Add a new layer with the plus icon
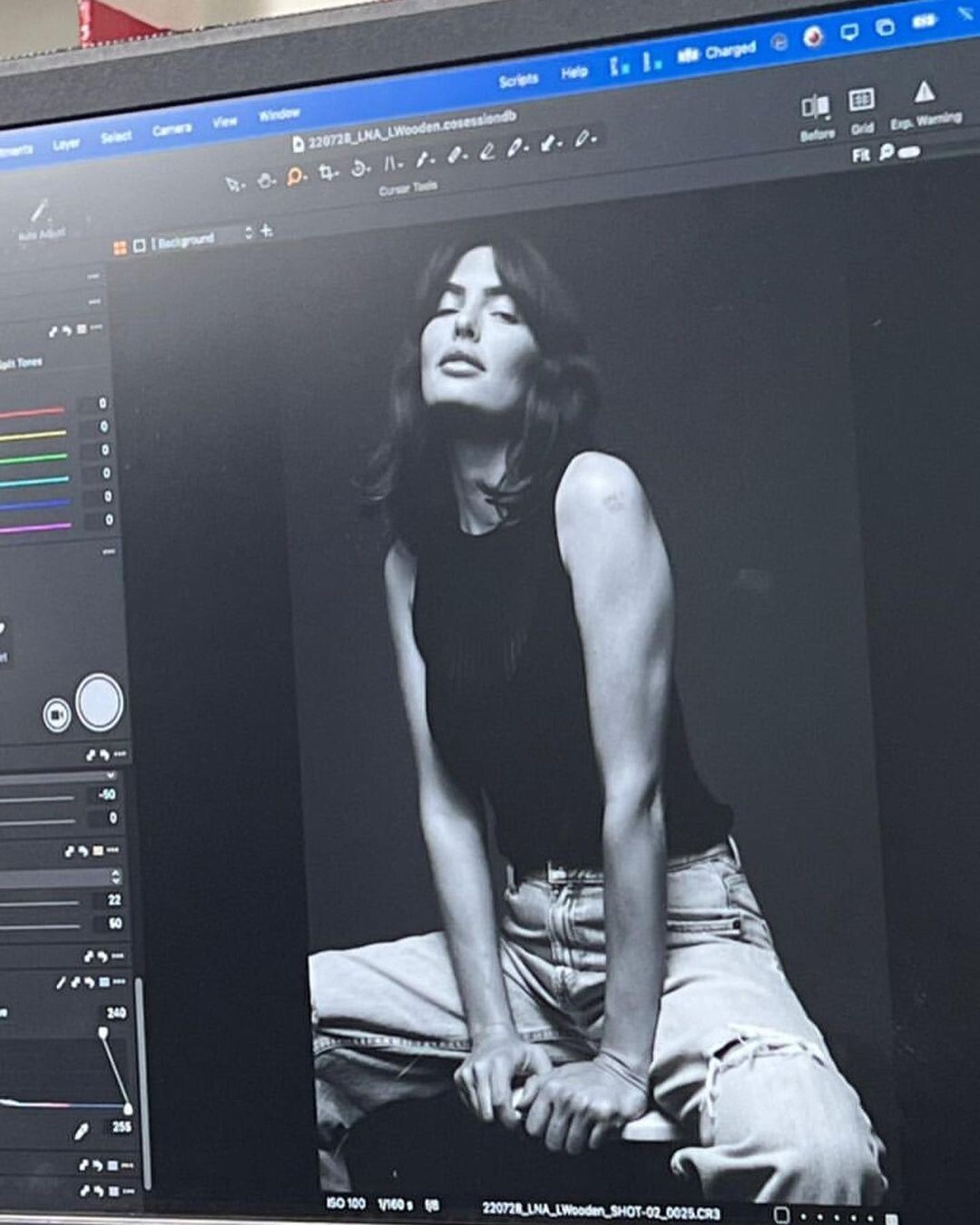The image size is (980, 1225). point(266,230)
